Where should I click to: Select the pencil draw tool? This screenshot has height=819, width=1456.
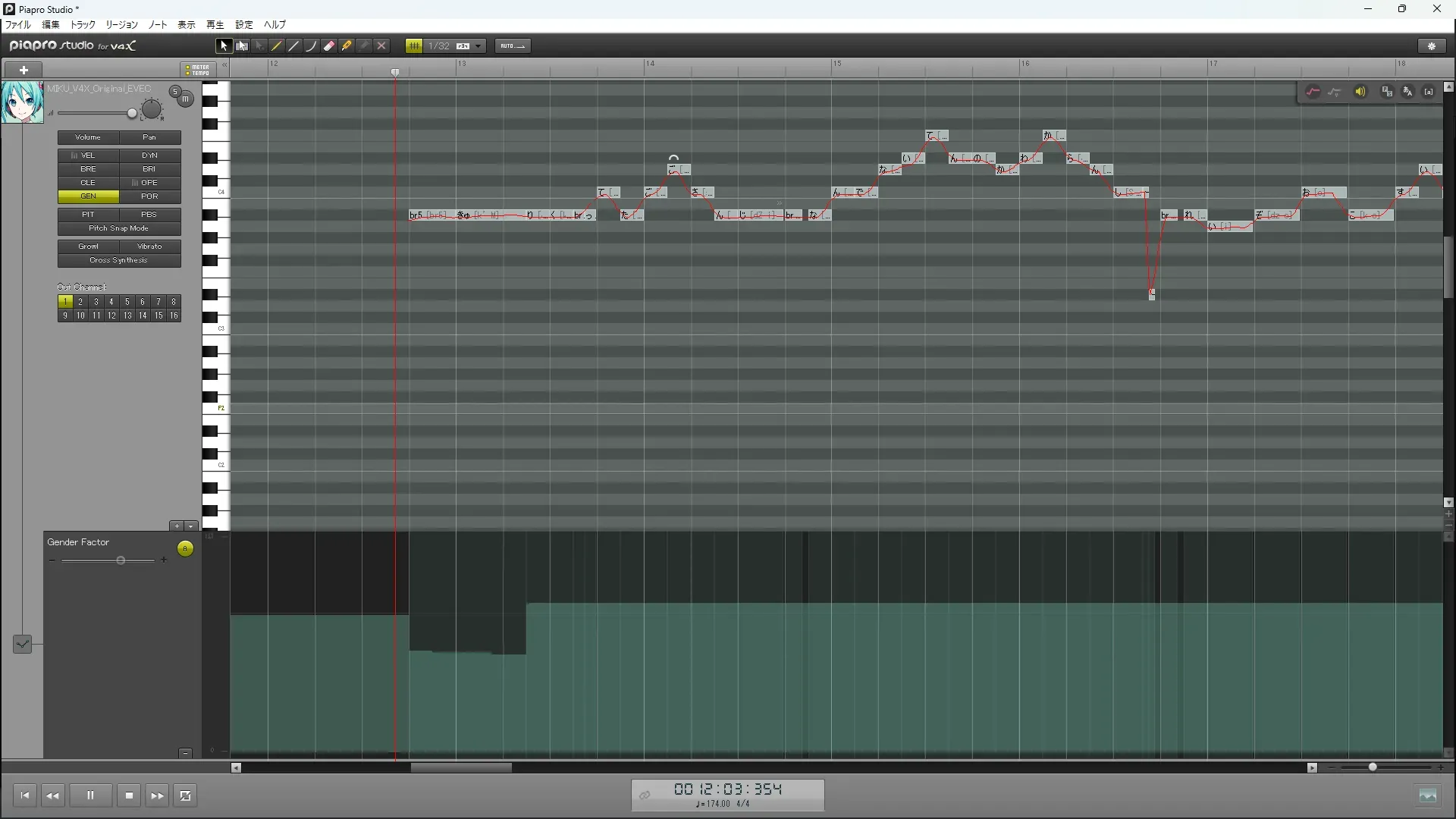point(277,46)
